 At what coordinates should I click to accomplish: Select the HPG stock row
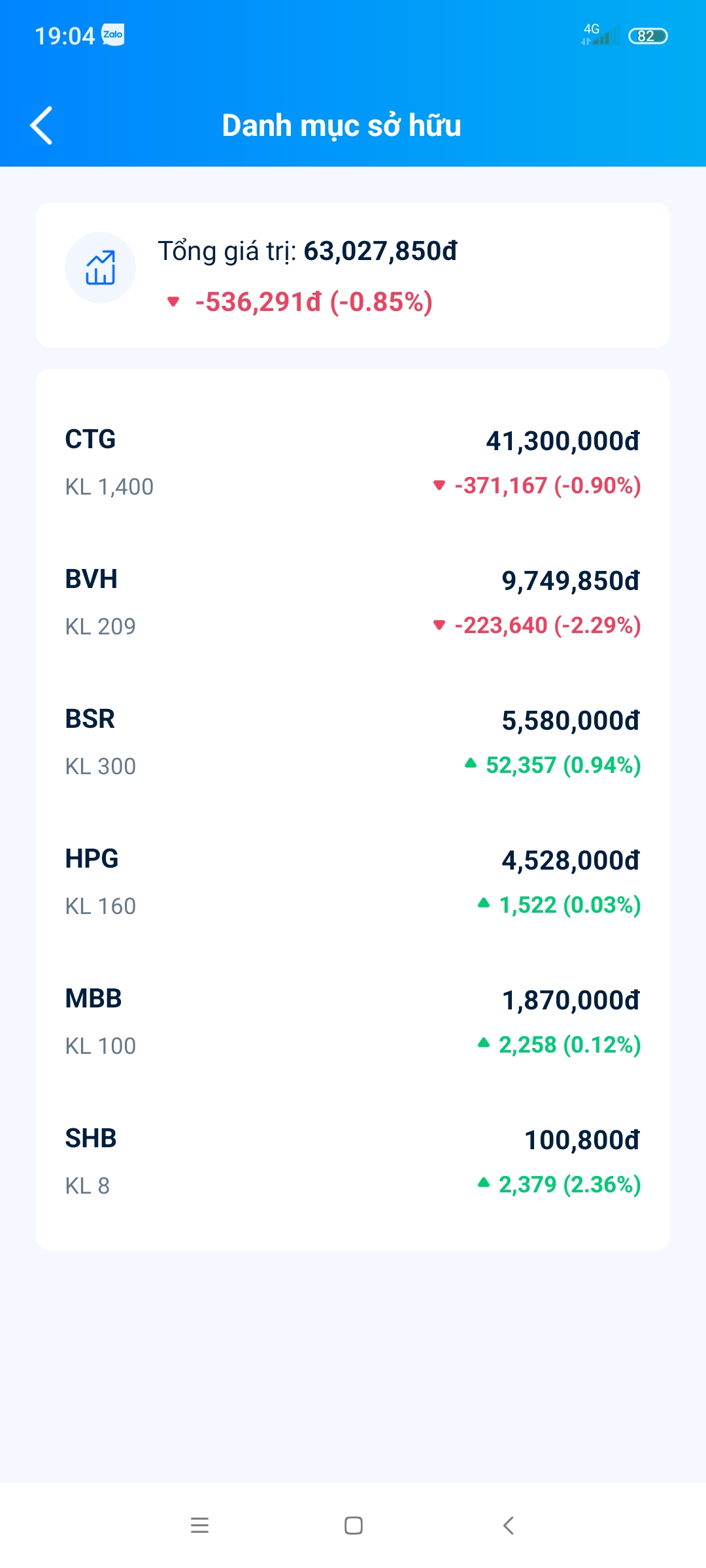(x=353, y=882)
